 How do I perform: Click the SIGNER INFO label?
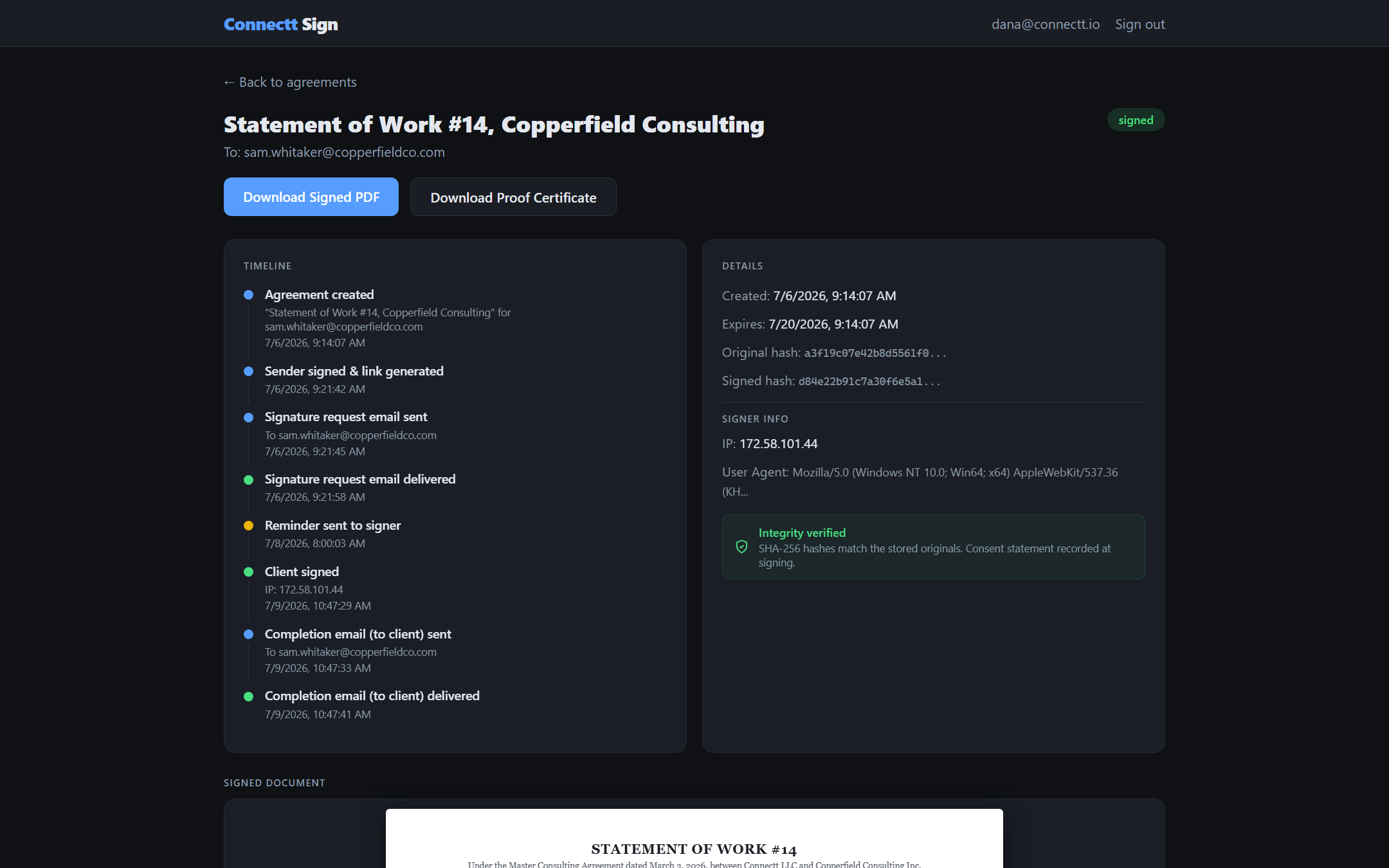coord(755,419)
